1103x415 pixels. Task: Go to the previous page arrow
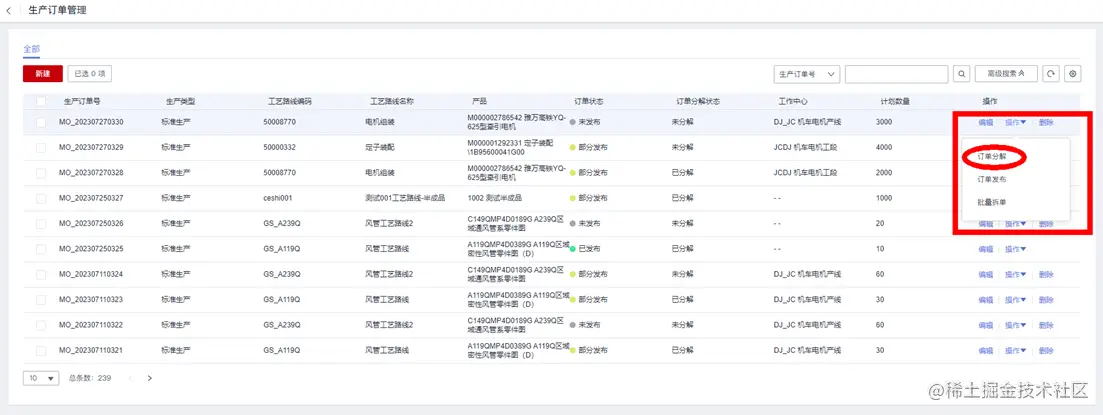[130, 378]
